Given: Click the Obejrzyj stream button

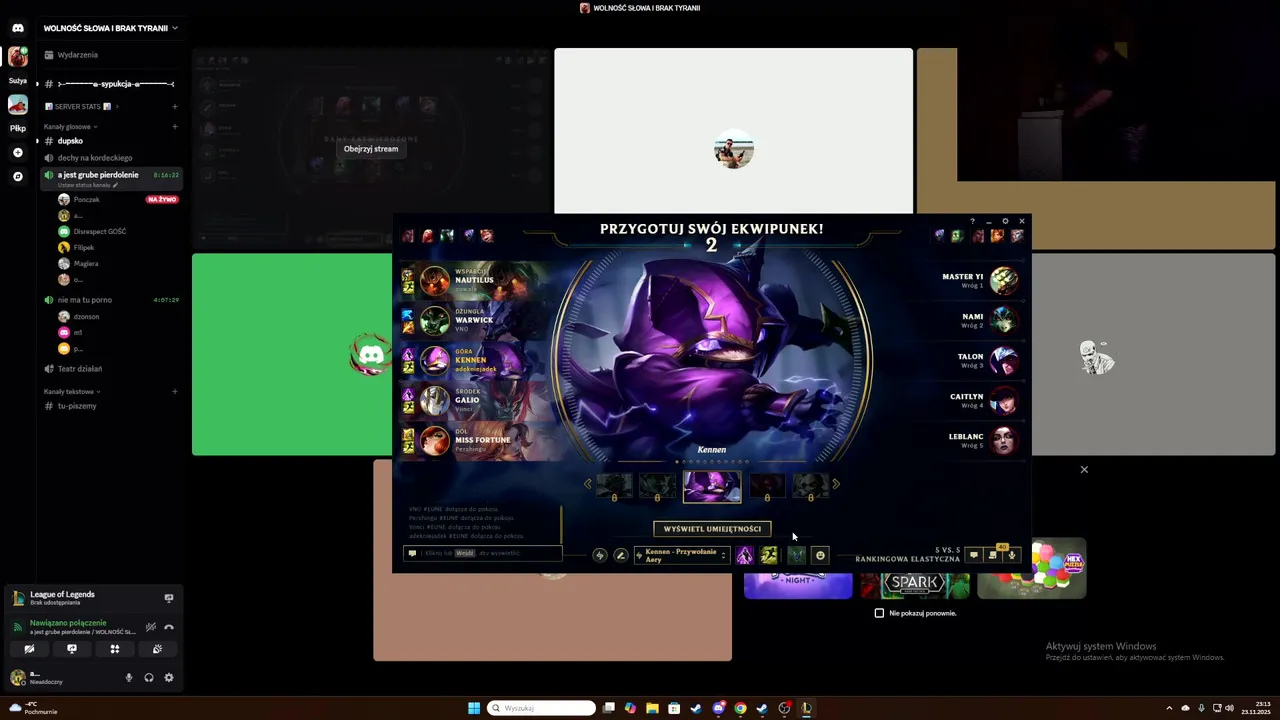Looking at the screenshot, I should click(371, 149).
